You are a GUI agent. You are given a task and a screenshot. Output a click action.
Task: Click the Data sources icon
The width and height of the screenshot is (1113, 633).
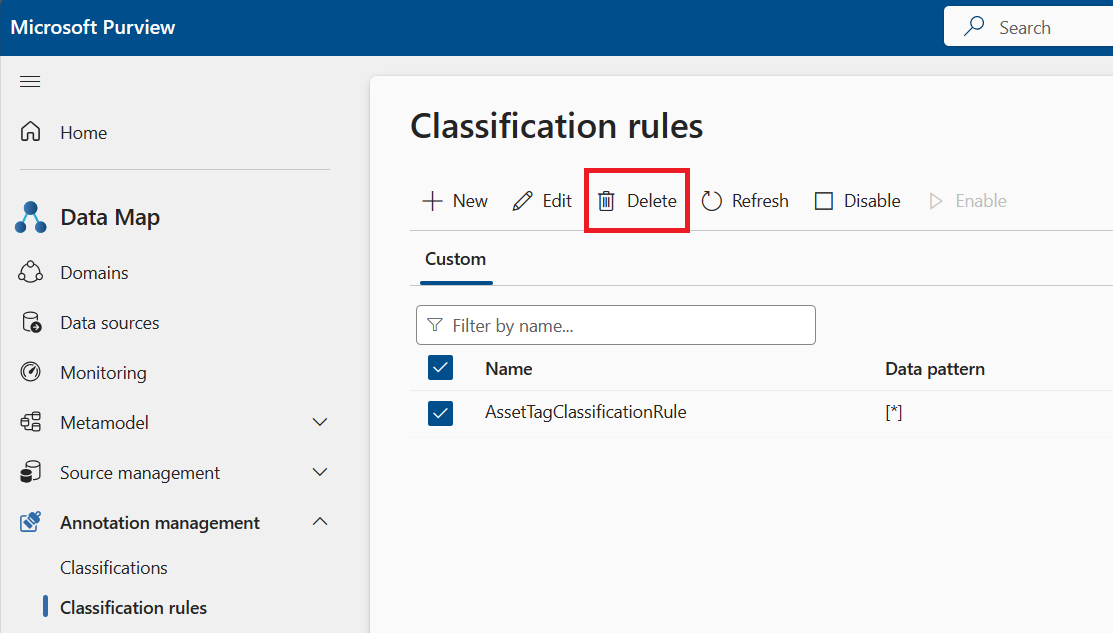click(x=32, y=322)
